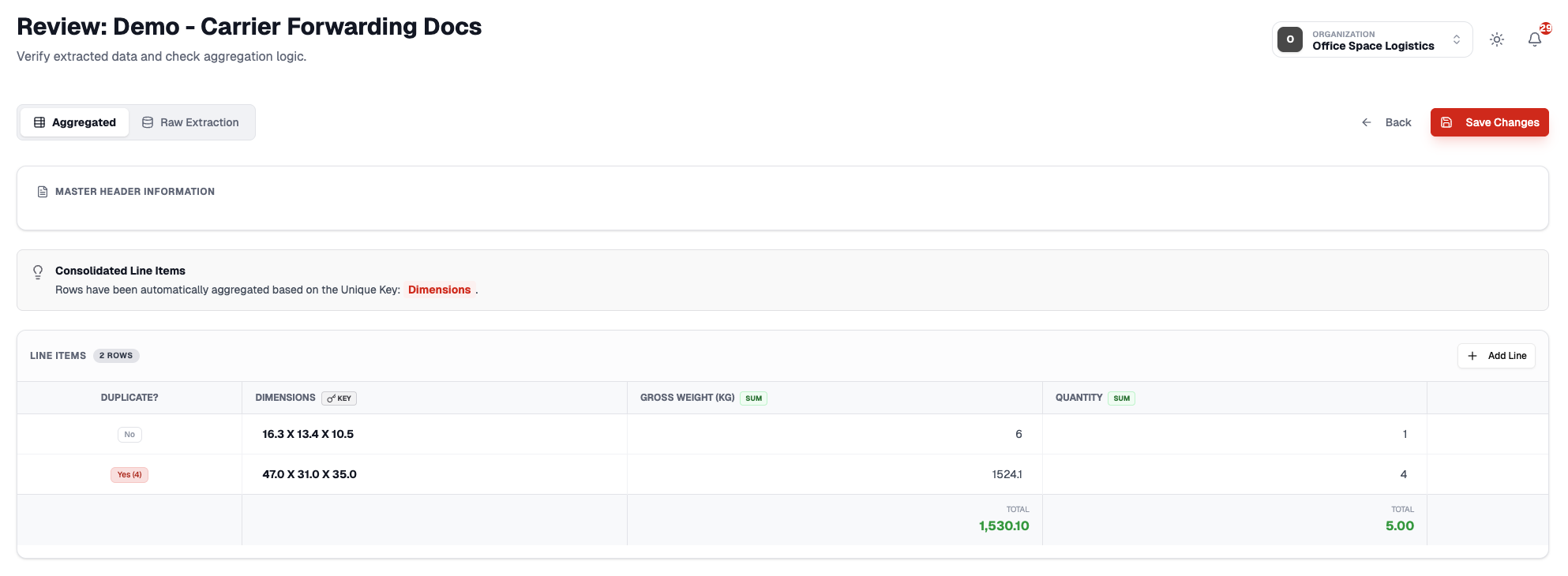Switch to the Raw Extraction tab
Viewport: 1568px width, 576px height.
[x=190, y=122]
